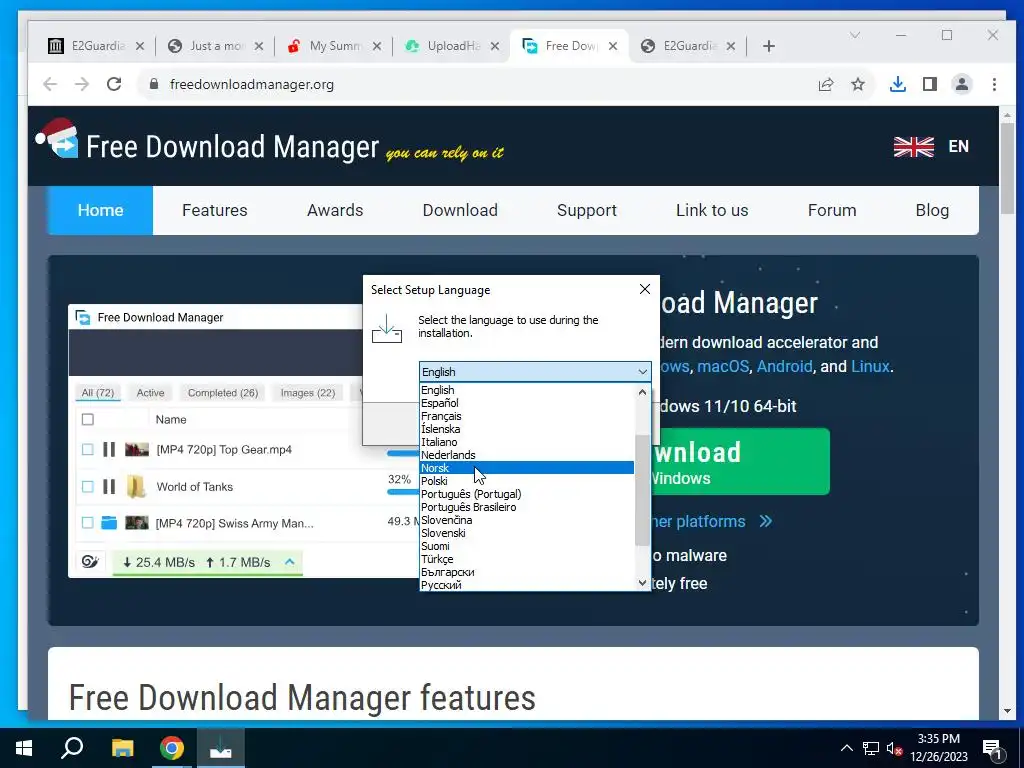Click the green Download for Windows button
The width and height of the screenshot is (1024, 768).
pos(744,462)
